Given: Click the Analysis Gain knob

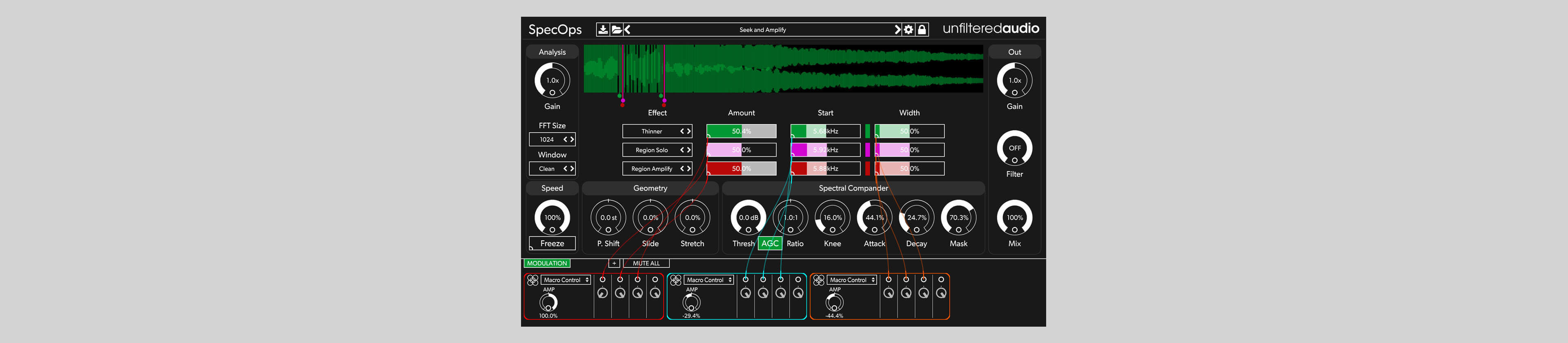Looking at the screenshot, I should [552, 81].
